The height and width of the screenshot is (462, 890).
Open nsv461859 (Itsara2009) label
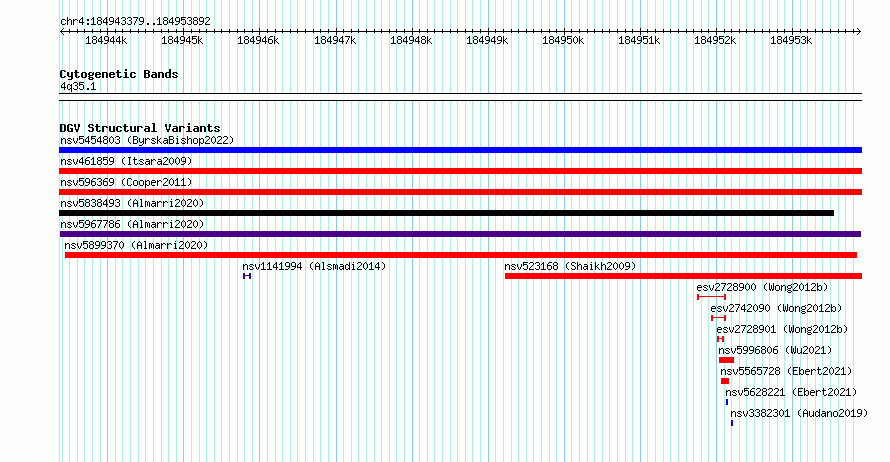pyautogui.click(x=126, y=161)
